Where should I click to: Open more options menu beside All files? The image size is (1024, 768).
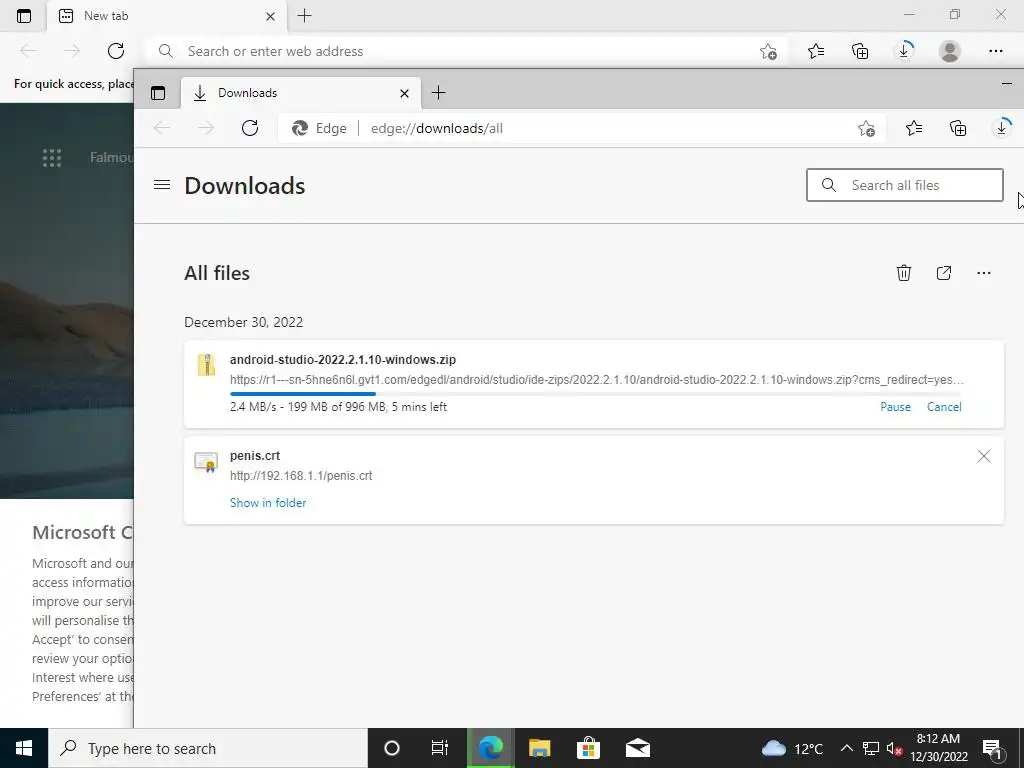pyautogui.click(x=984, y=272)
